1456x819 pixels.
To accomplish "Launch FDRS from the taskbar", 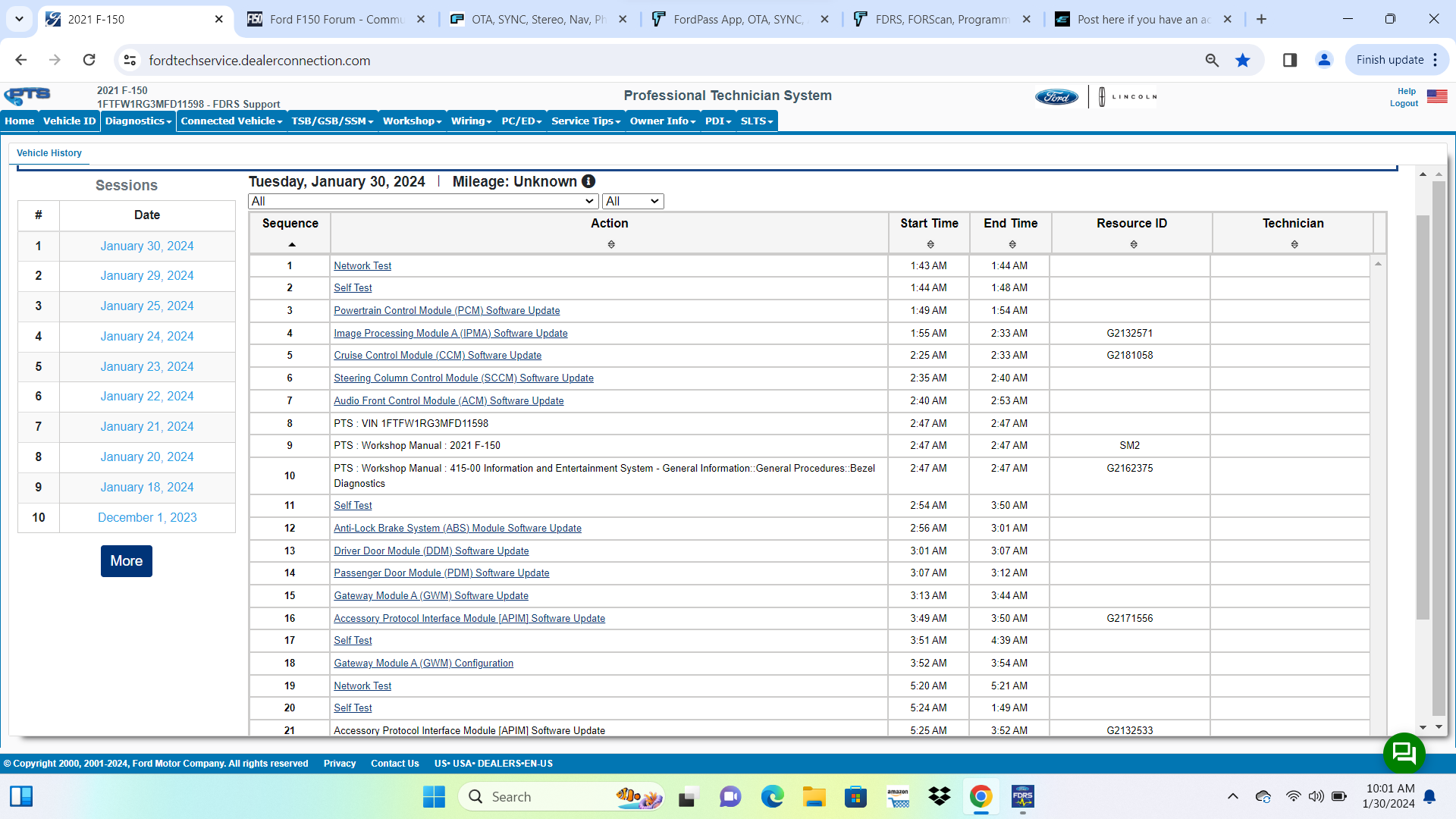I will coord(1023,797).
